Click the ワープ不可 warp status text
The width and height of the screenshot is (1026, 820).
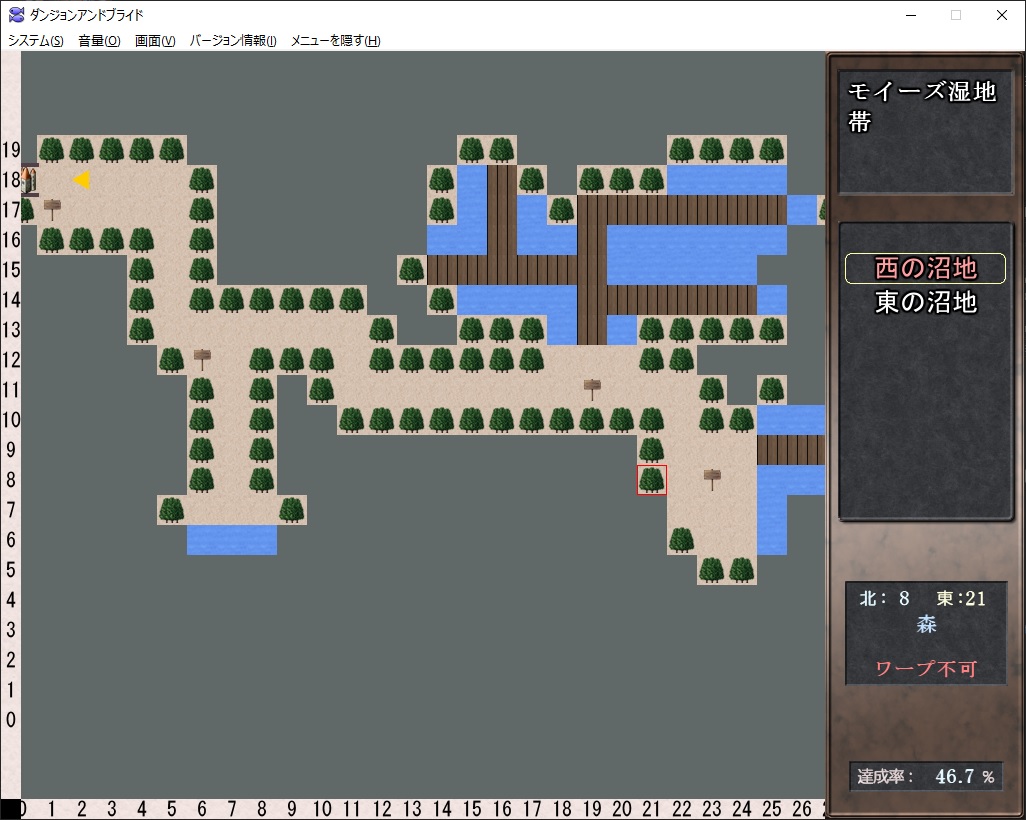tap(926, 669)
